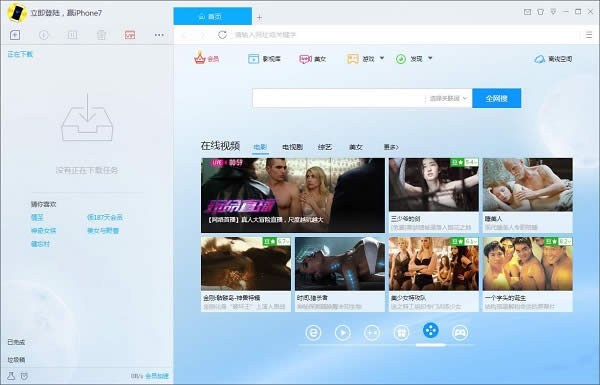The height and width of the screenshot is (385, 600).
Task: Click the circled play video icon at the bottom
Action: point(342,333)
